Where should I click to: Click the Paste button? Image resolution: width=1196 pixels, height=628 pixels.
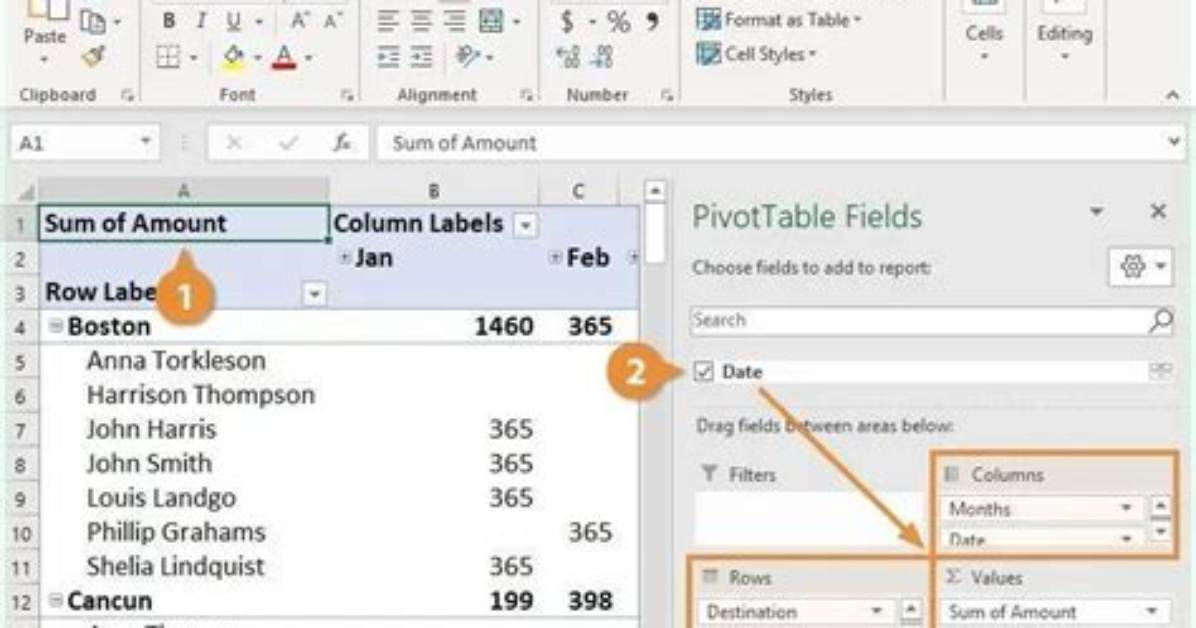click(x=44, y=23)
